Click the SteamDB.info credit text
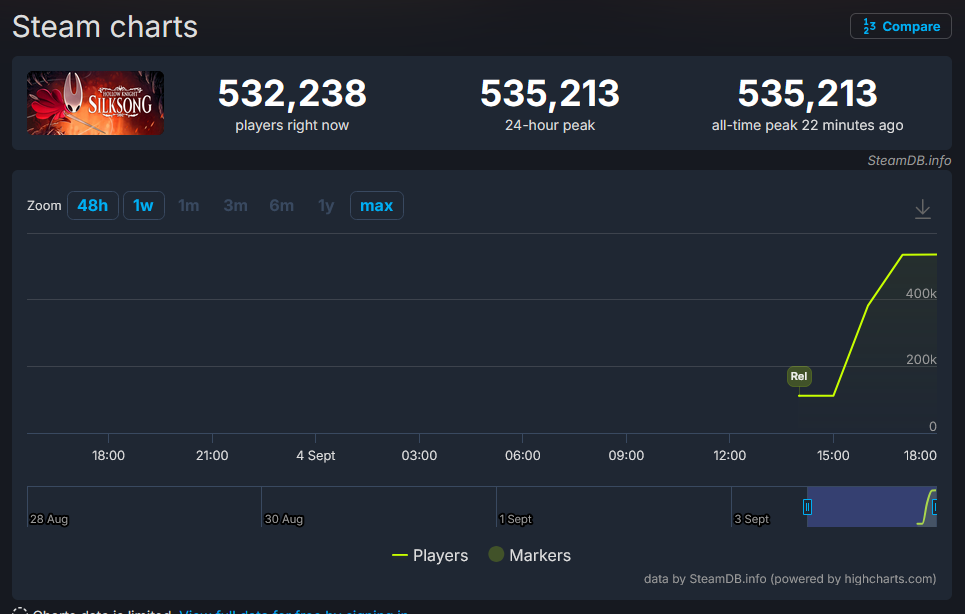Image resolution: width=965 pixels, height=614 pixels. coord(909,161)
